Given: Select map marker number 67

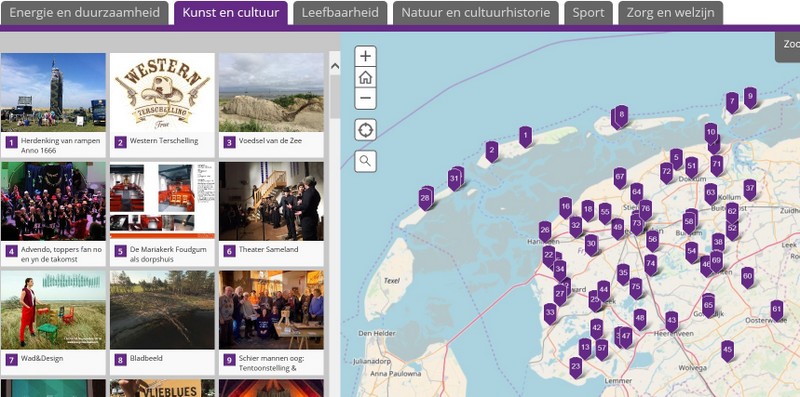Looking at the screenshot, I should coord(620,178).
